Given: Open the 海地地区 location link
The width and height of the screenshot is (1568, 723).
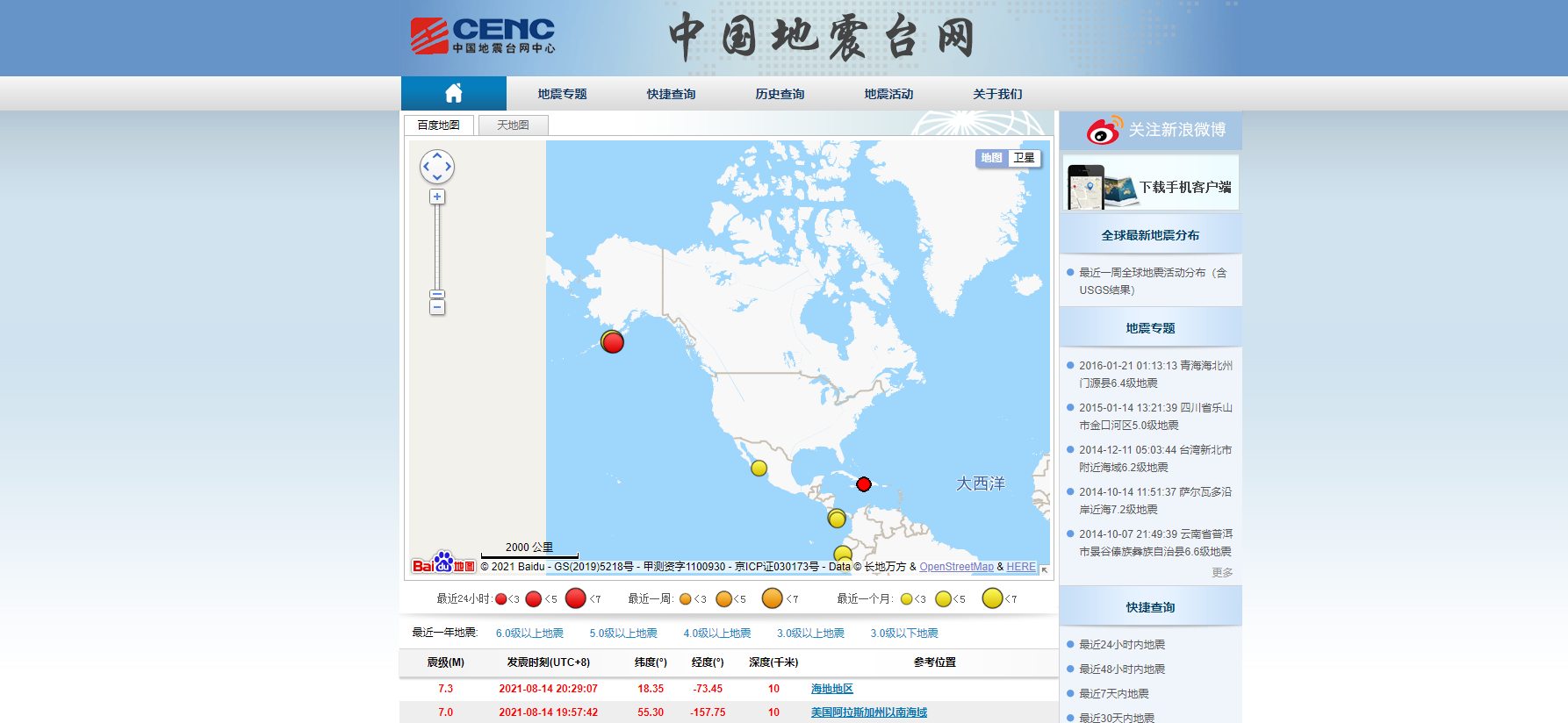Looking at the screenshot, I should pyautogui.click(x=831, y=689).
